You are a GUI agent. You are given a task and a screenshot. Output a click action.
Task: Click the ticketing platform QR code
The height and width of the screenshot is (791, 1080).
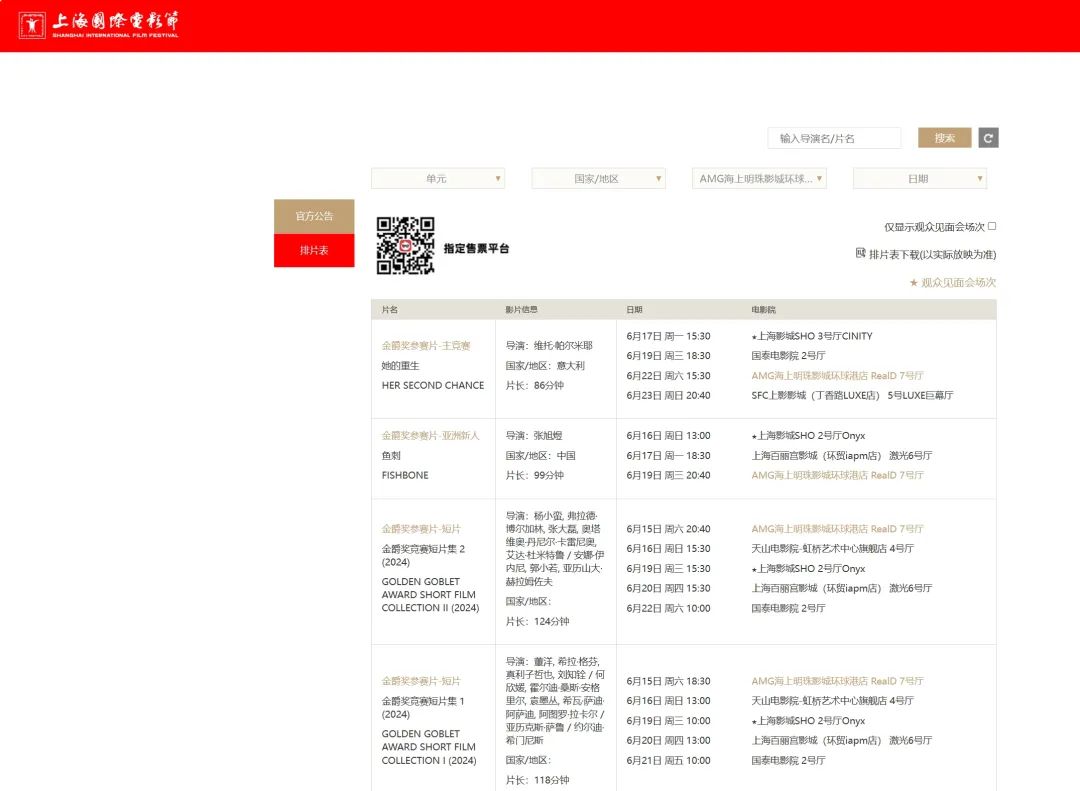coord(405,246)
